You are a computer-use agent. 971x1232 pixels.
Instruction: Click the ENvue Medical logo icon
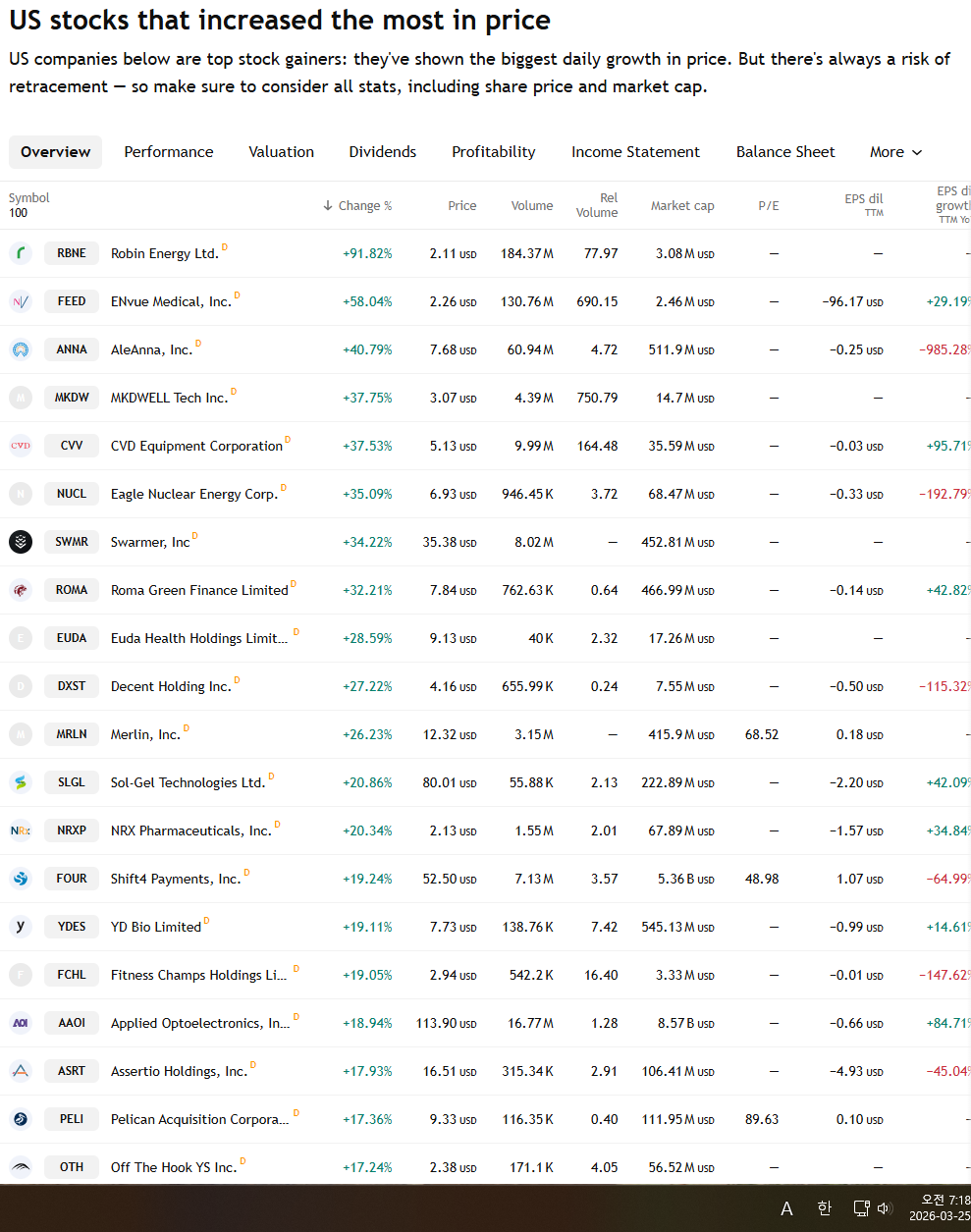pos(21,301)
